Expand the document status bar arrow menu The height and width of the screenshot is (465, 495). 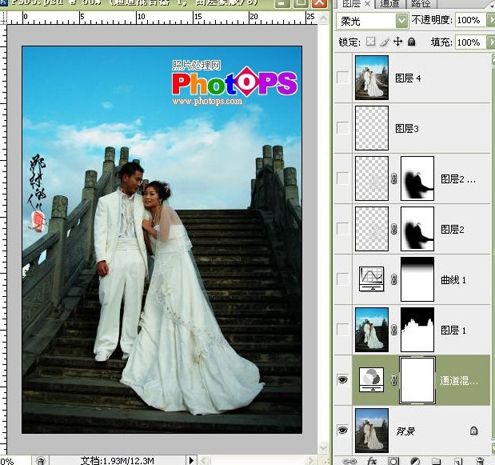pos(191,461)
